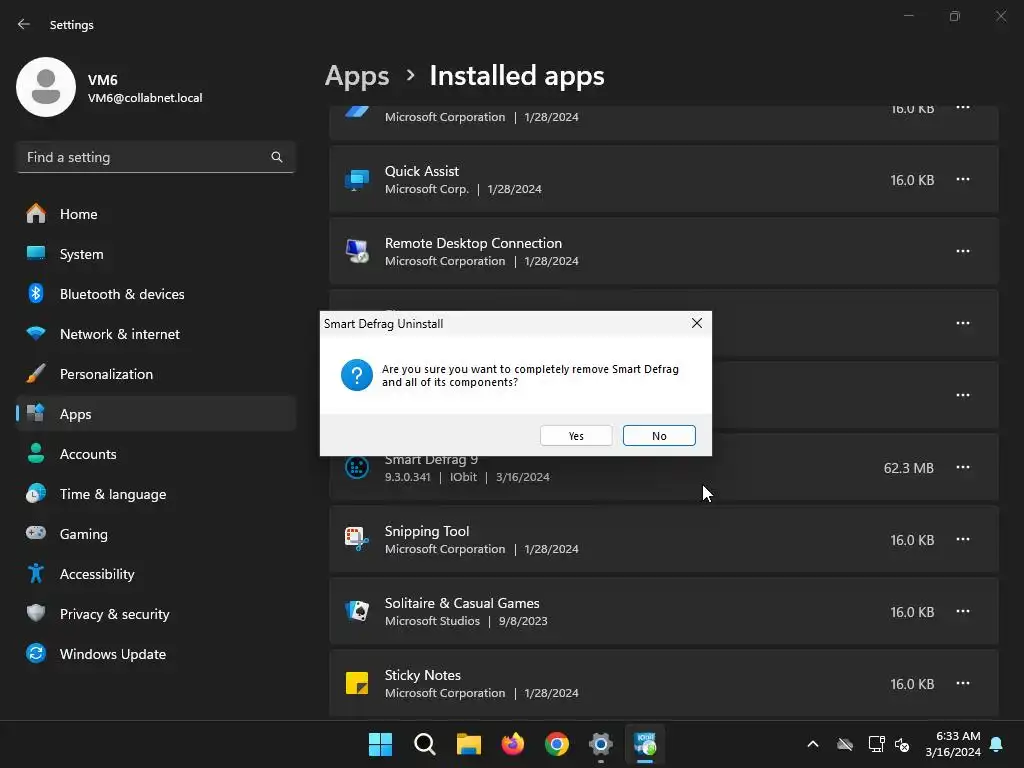Click the Find a setting search box

pyautogui.click(x=156, y=157)
